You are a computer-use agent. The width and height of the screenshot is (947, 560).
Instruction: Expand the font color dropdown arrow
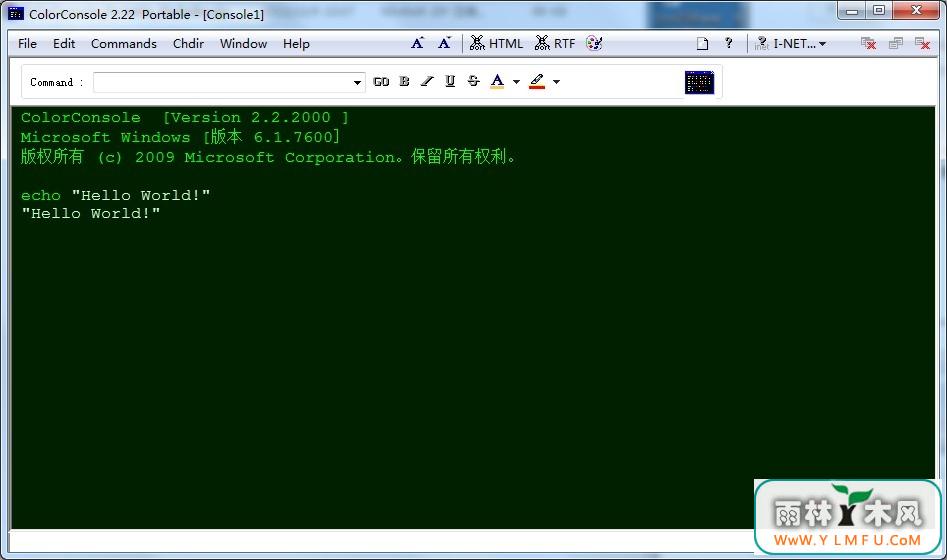click(516, 82)
